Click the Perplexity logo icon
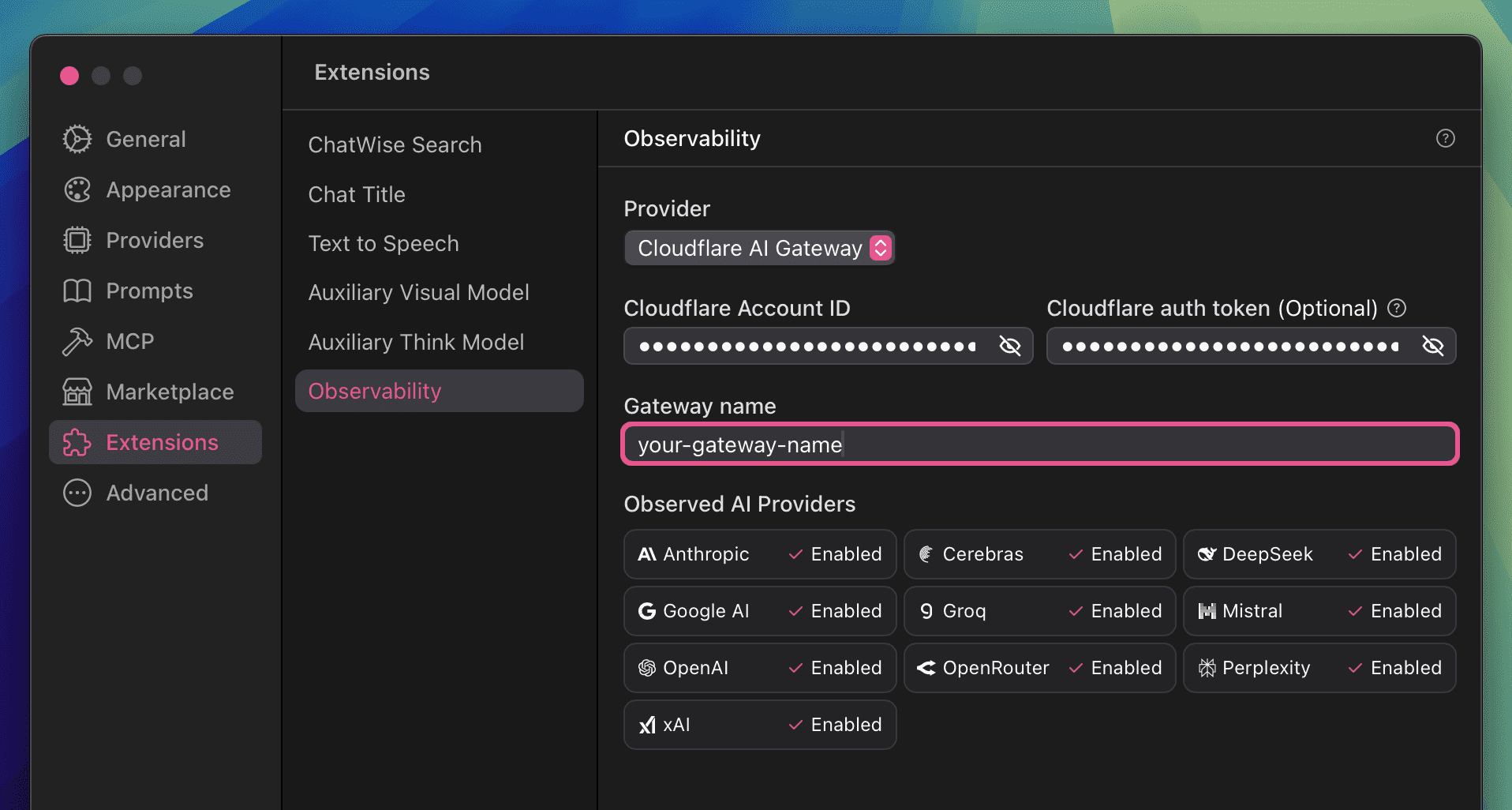 (x=1207, y=668)
